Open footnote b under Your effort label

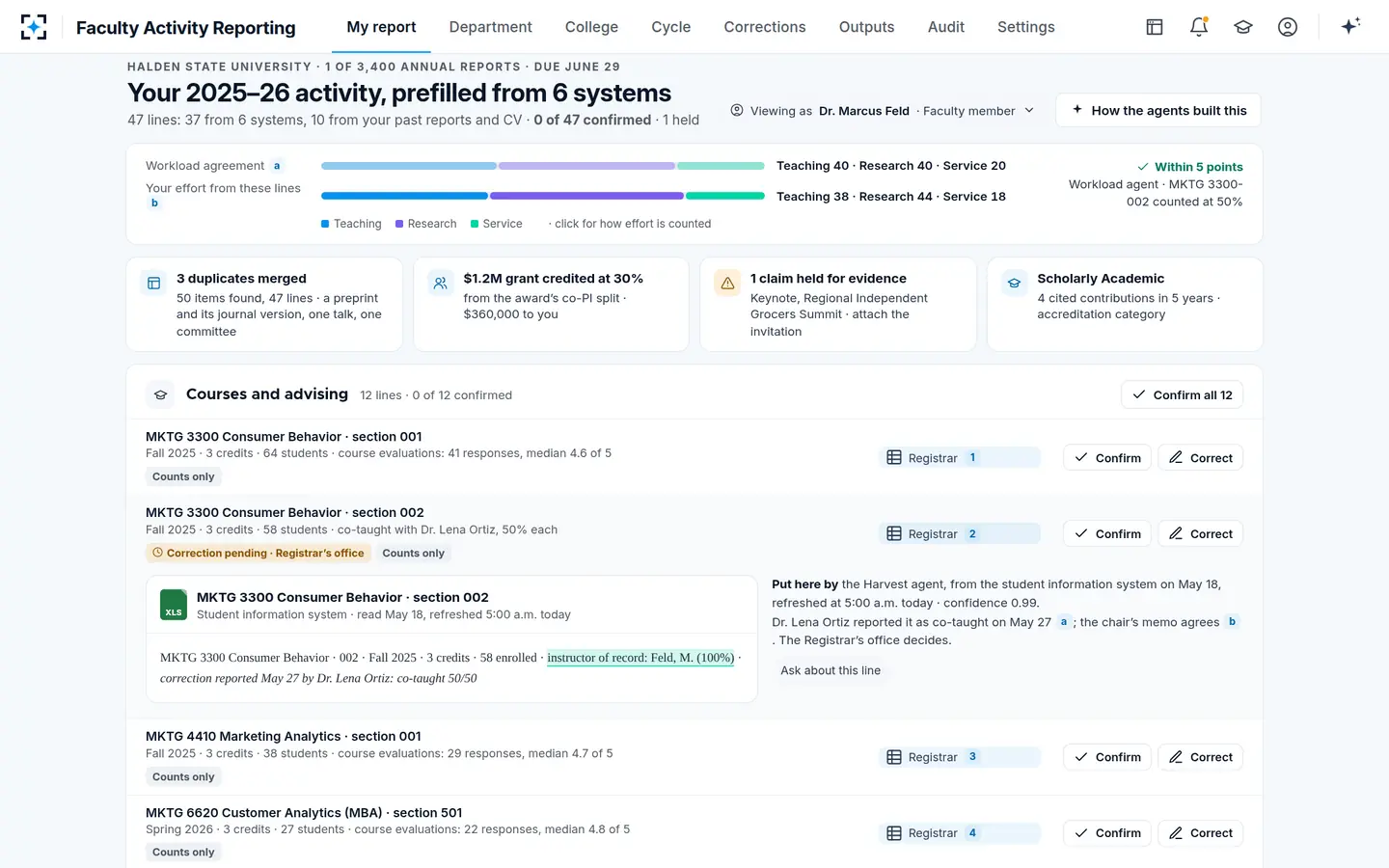pyautogui.click(x=154, y=203)
